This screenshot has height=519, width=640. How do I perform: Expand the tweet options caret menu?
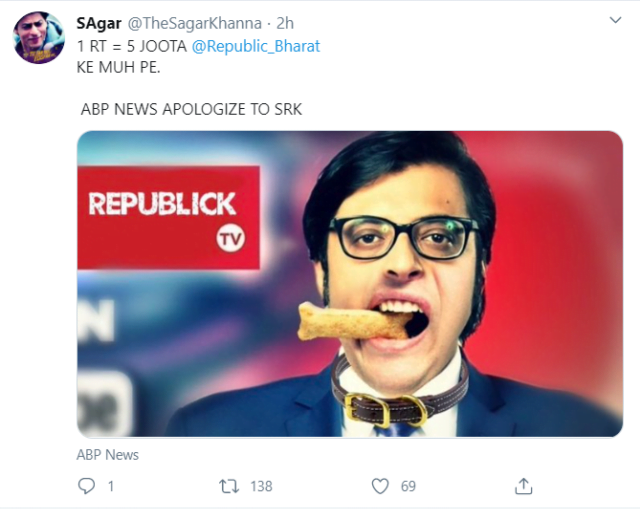616,19
